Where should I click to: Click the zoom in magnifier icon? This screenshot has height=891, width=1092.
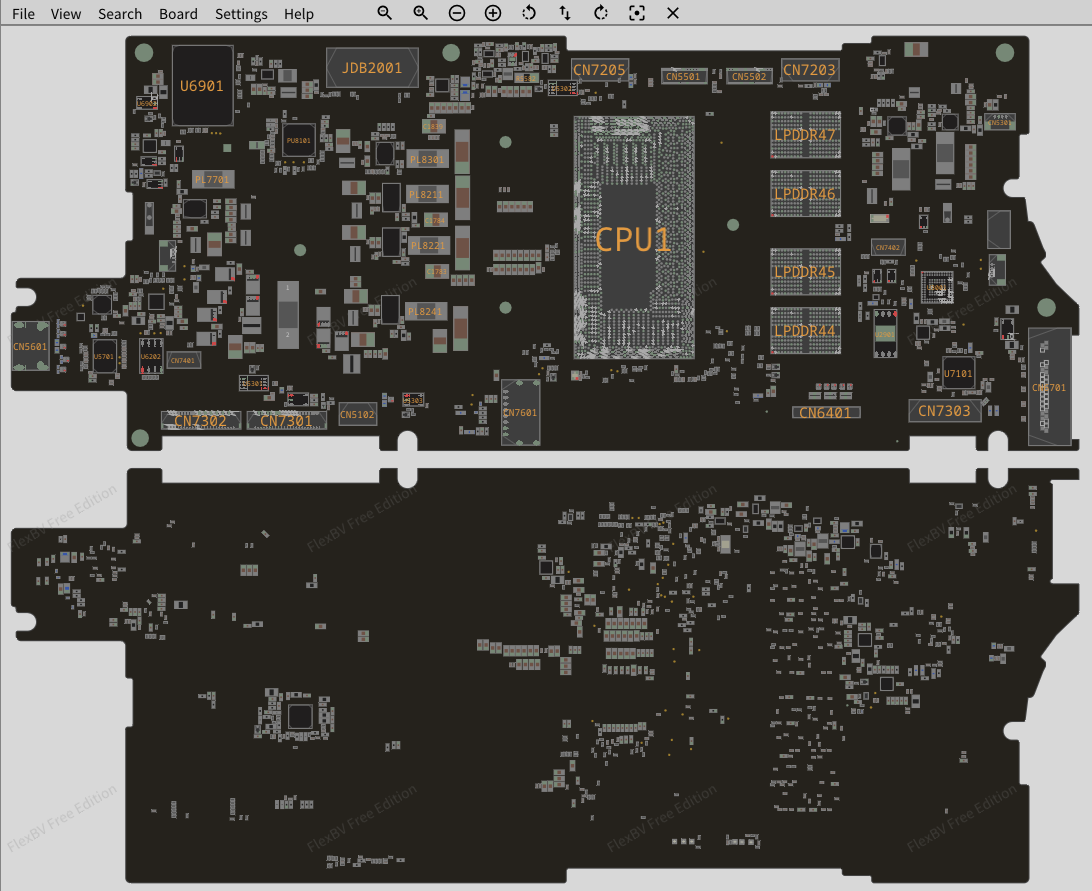click(x=421, y=13)
